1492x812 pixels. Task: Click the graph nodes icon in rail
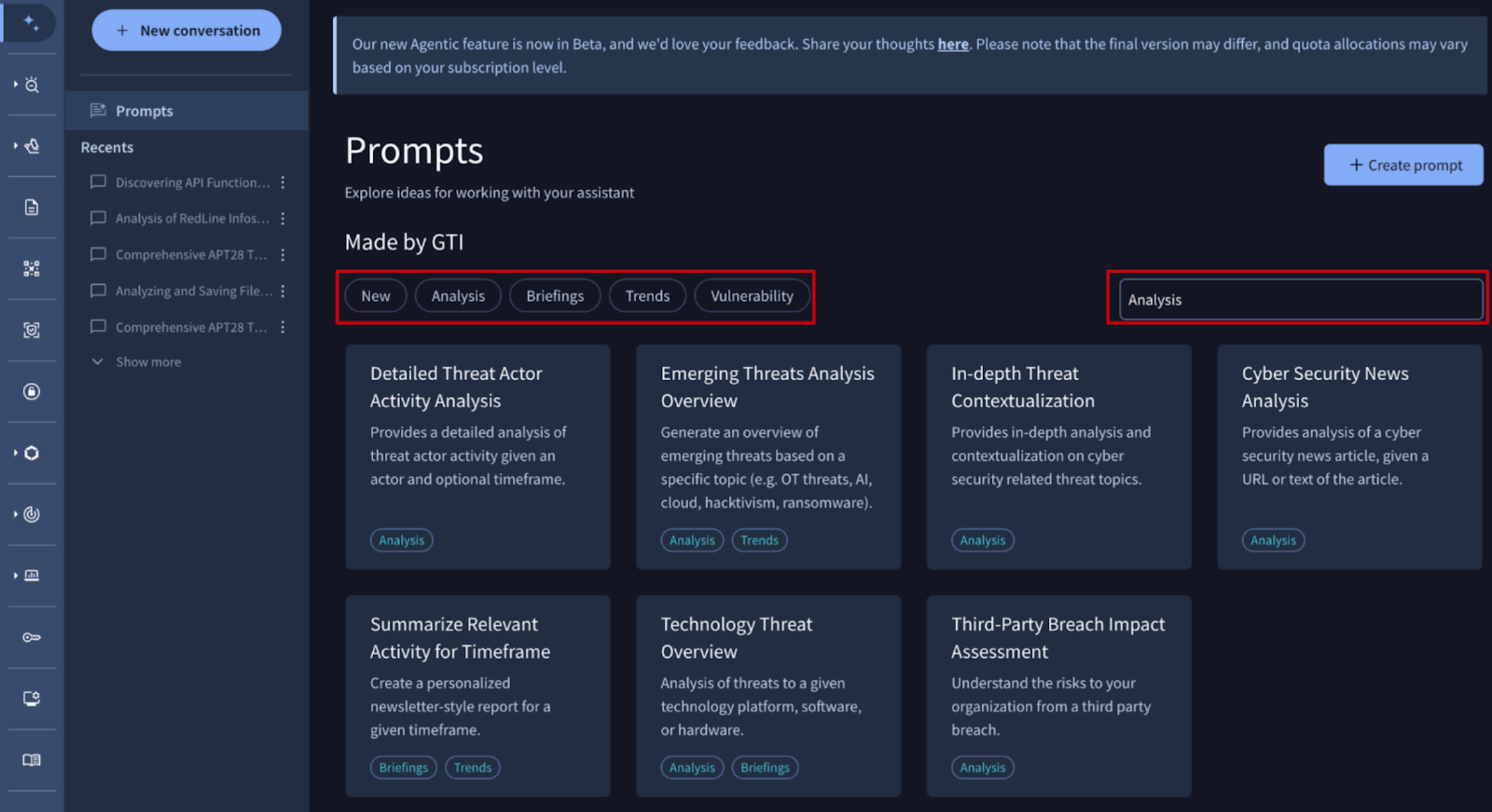[31, 268]
